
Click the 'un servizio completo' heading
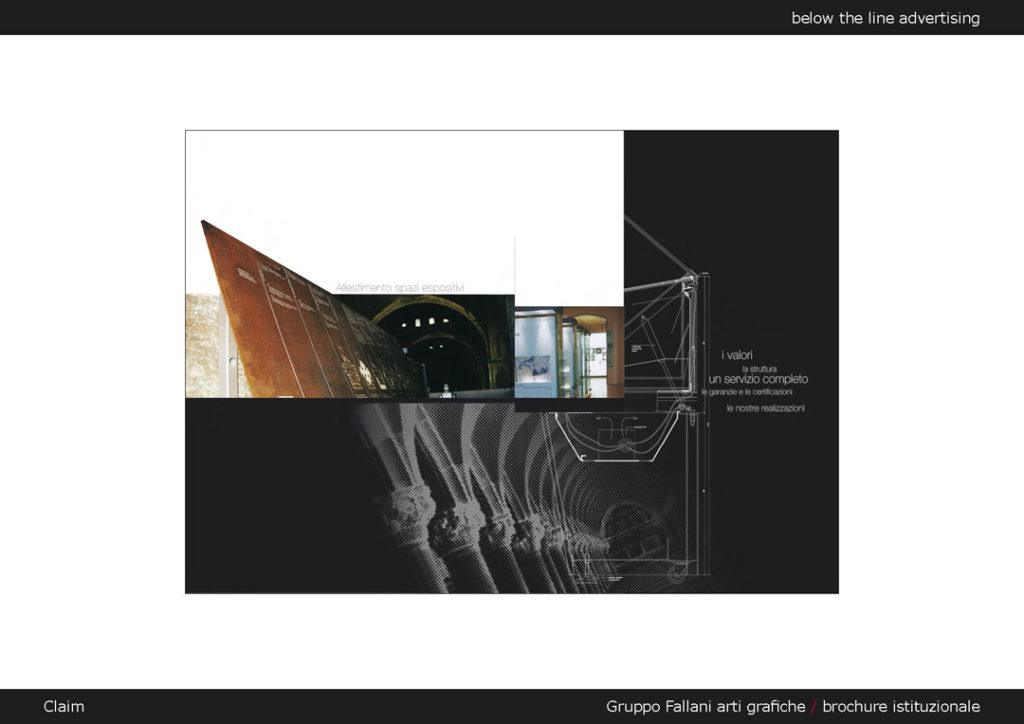[758, 380]
